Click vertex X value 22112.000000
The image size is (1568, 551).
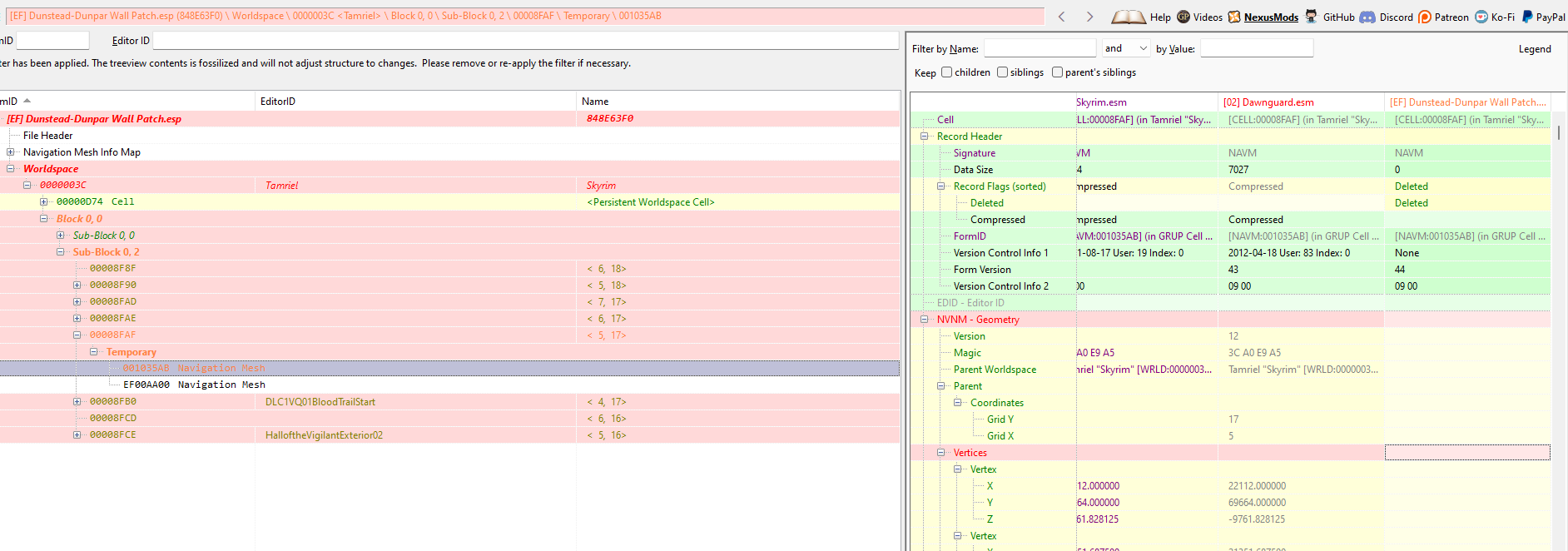coord(1257,486)
